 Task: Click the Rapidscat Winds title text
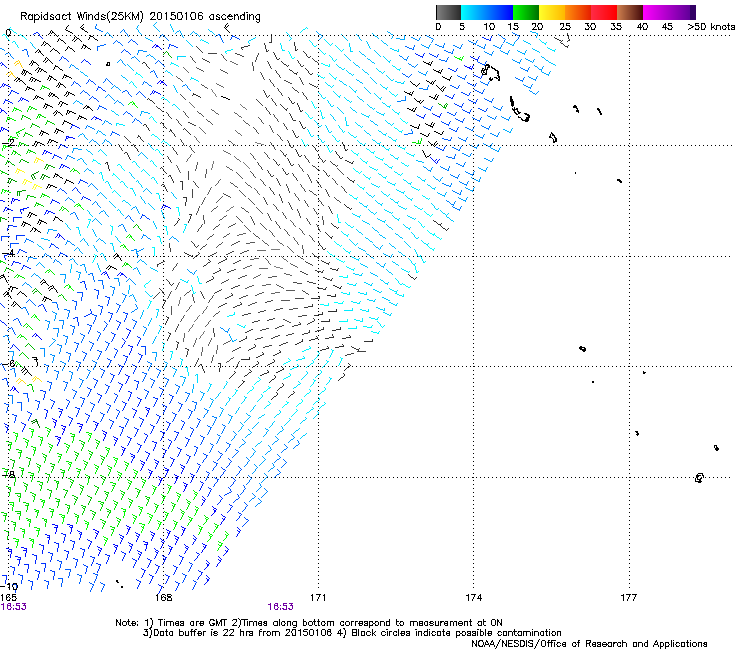tap(140, 17)
